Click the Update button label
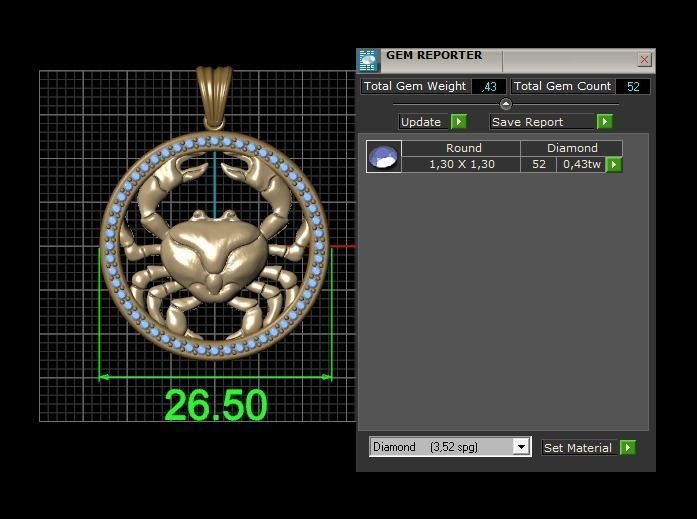This screenshot has width=697, height=519. tap(421, 122)
